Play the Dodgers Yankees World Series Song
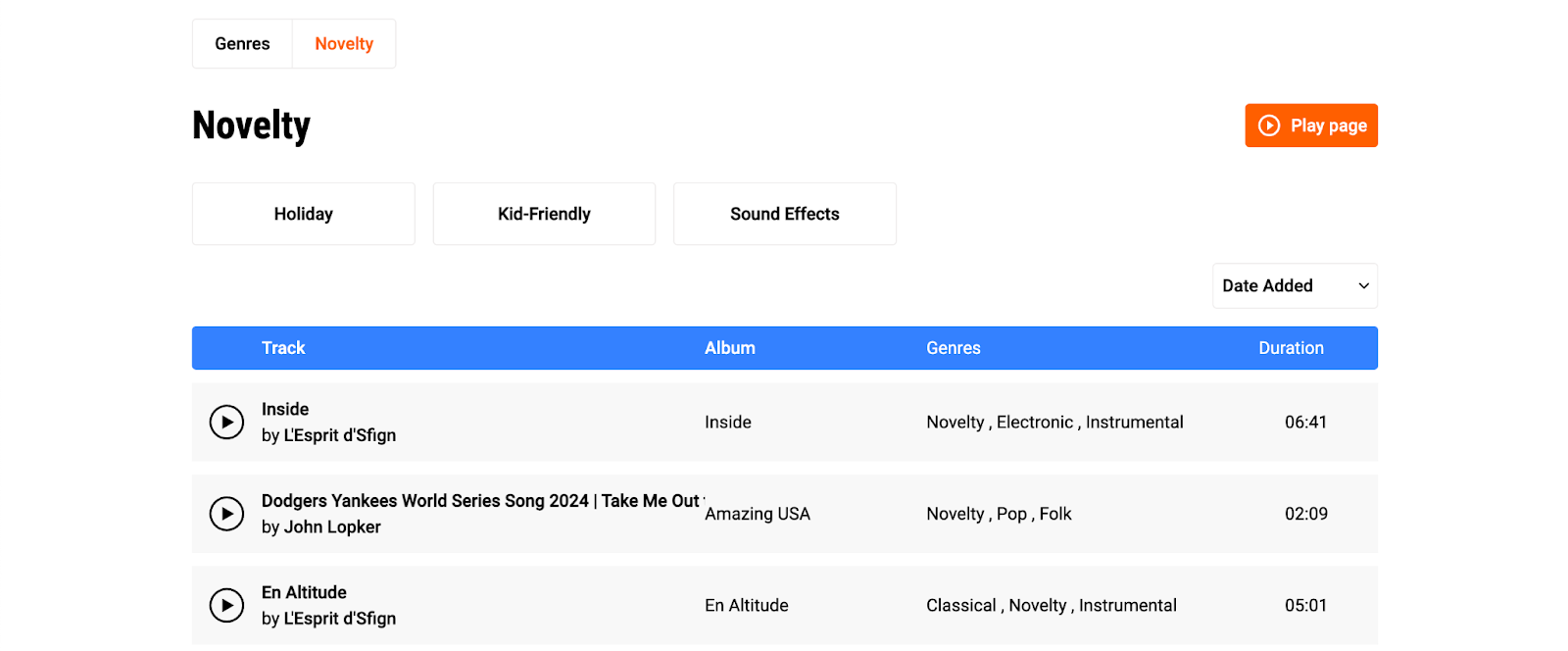This screenshot has width=1568, height=651. pyautogui.click(x=226, y=514)
